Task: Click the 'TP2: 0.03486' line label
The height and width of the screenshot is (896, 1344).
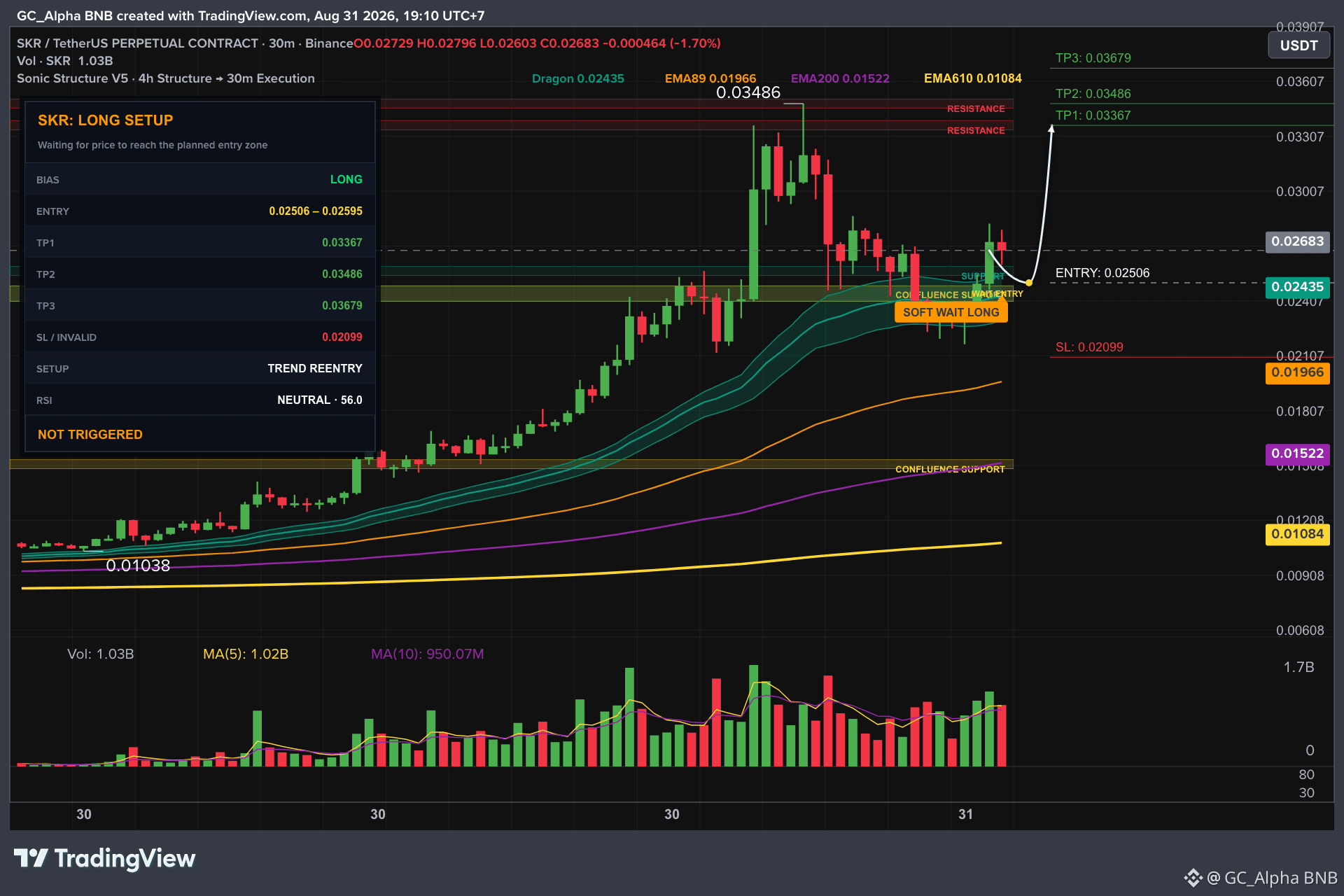Action: (1093, 94)
